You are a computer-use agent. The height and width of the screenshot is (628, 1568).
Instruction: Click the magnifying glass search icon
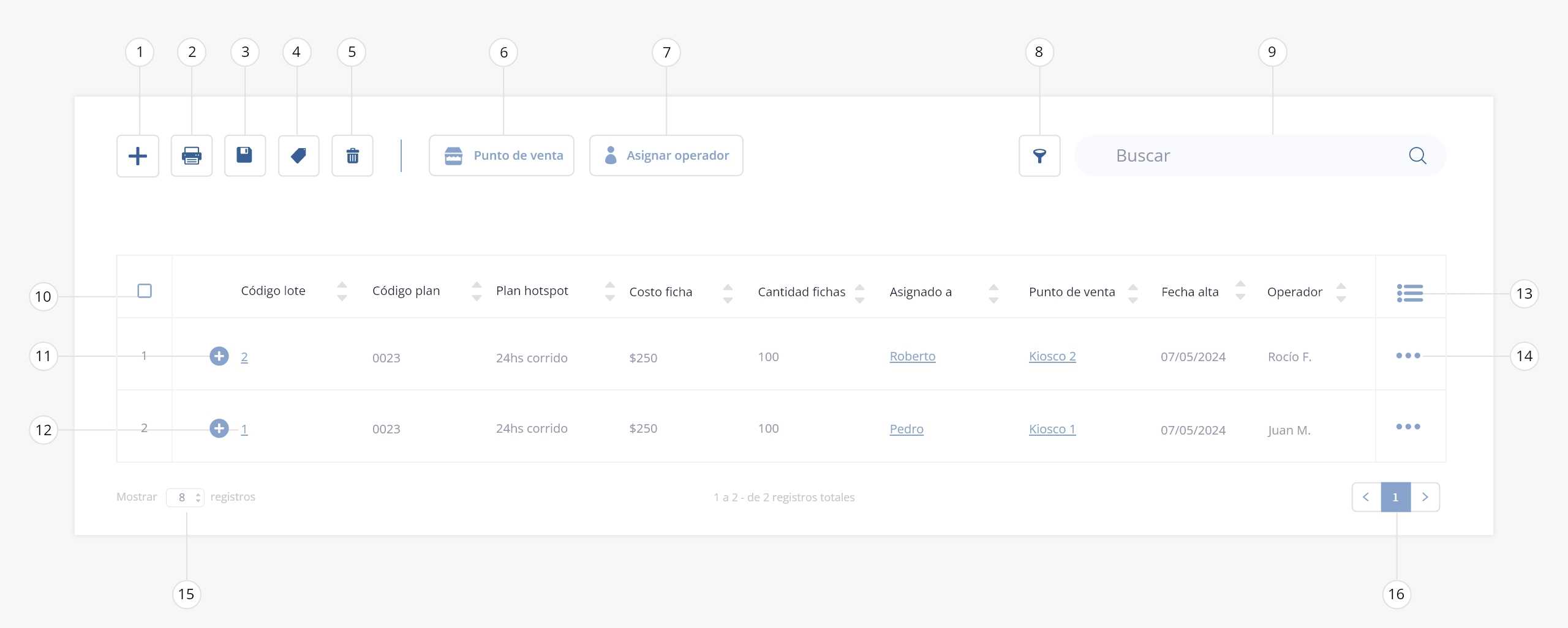coord(1417,156)
